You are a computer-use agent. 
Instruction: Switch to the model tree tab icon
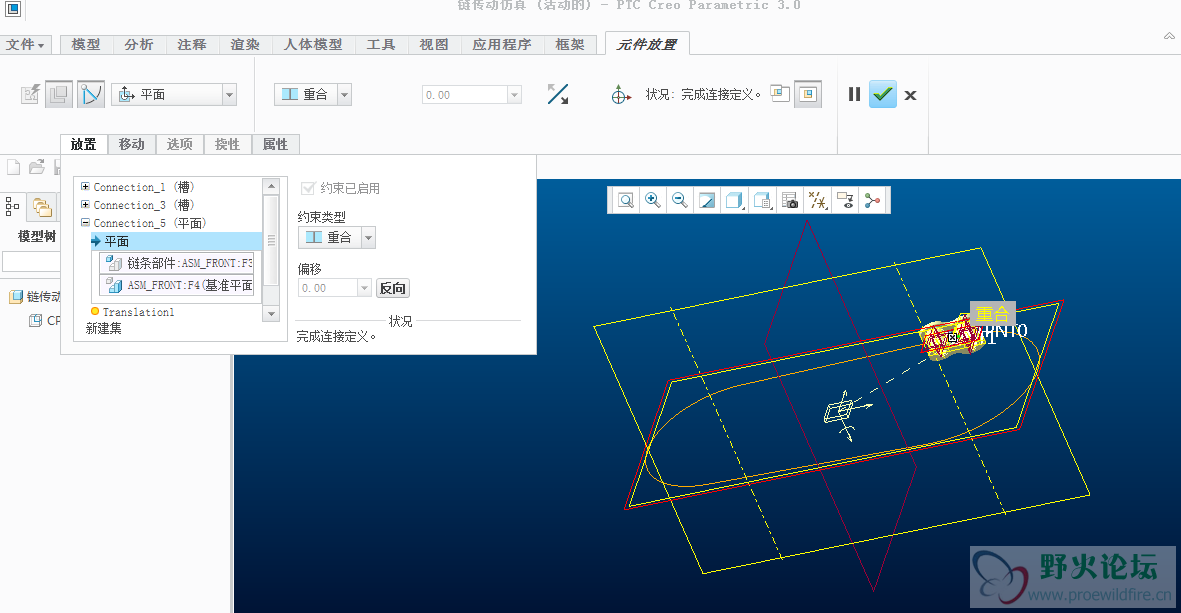tap(12, 206)
